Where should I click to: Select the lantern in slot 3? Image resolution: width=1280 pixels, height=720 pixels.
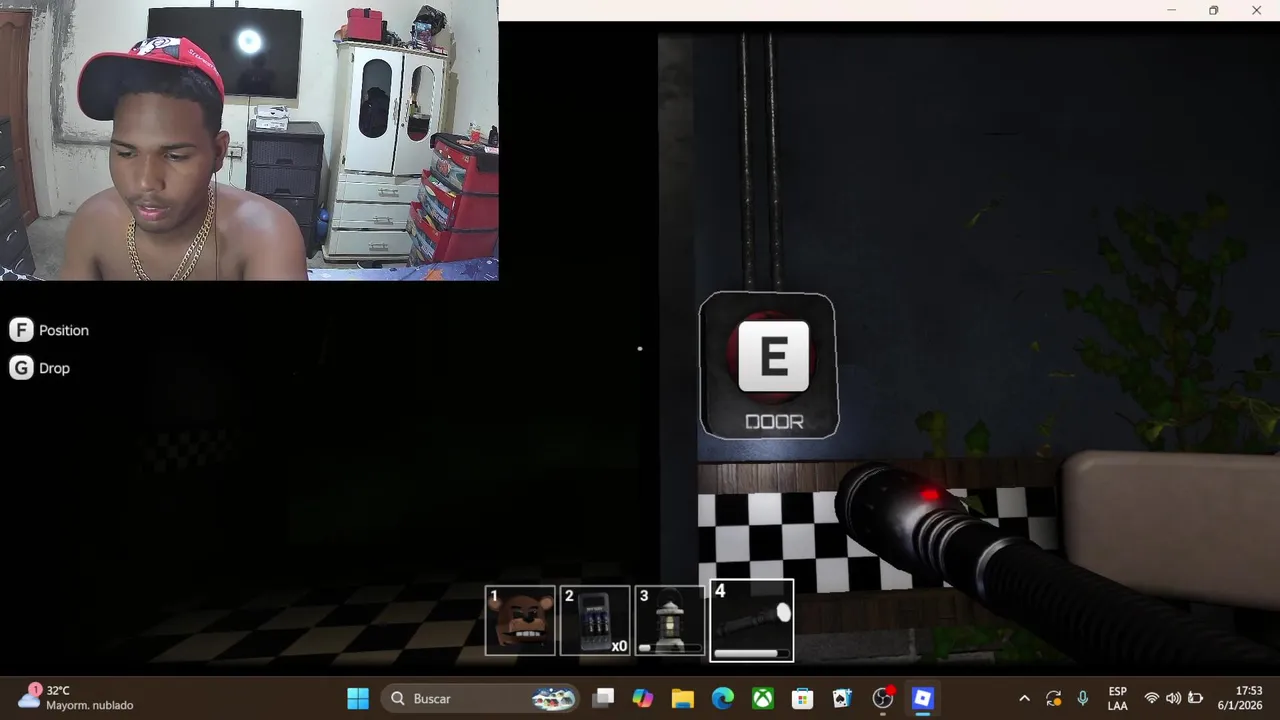(670, 621)
